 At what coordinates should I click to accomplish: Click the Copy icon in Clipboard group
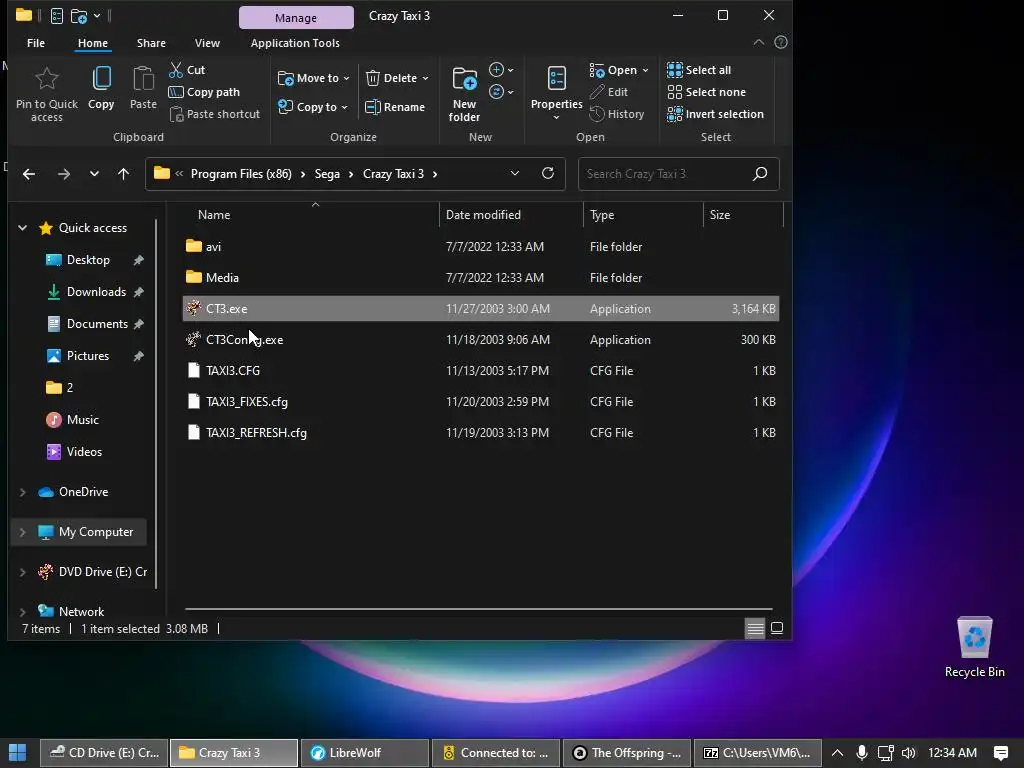tap(101, 79)
